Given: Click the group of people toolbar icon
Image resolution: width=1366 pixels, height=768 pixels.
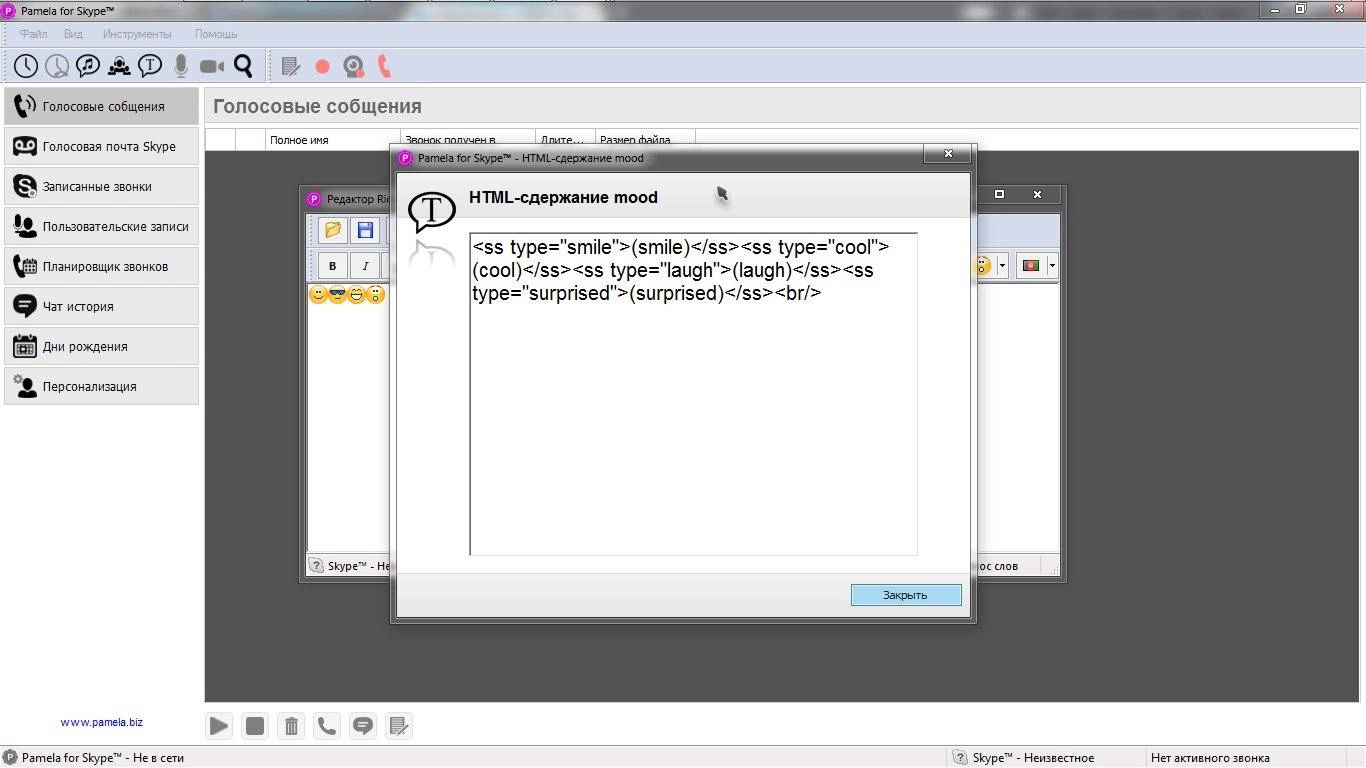Looking at the screenshot, I should [119, 66].
